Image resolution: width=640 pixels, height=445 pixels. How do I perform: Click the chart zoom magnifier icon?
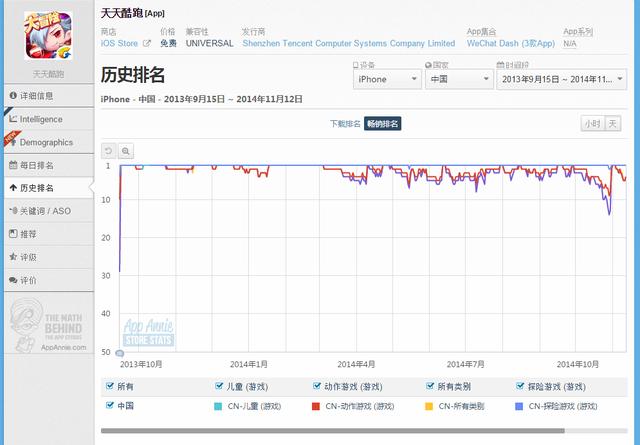point(126,151)
